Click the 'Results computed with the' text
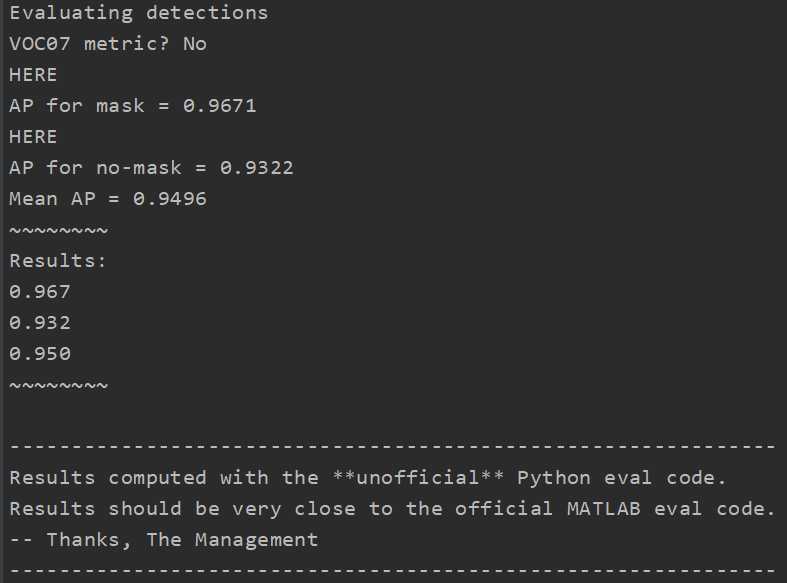787x583 pixels. point(164,478)
